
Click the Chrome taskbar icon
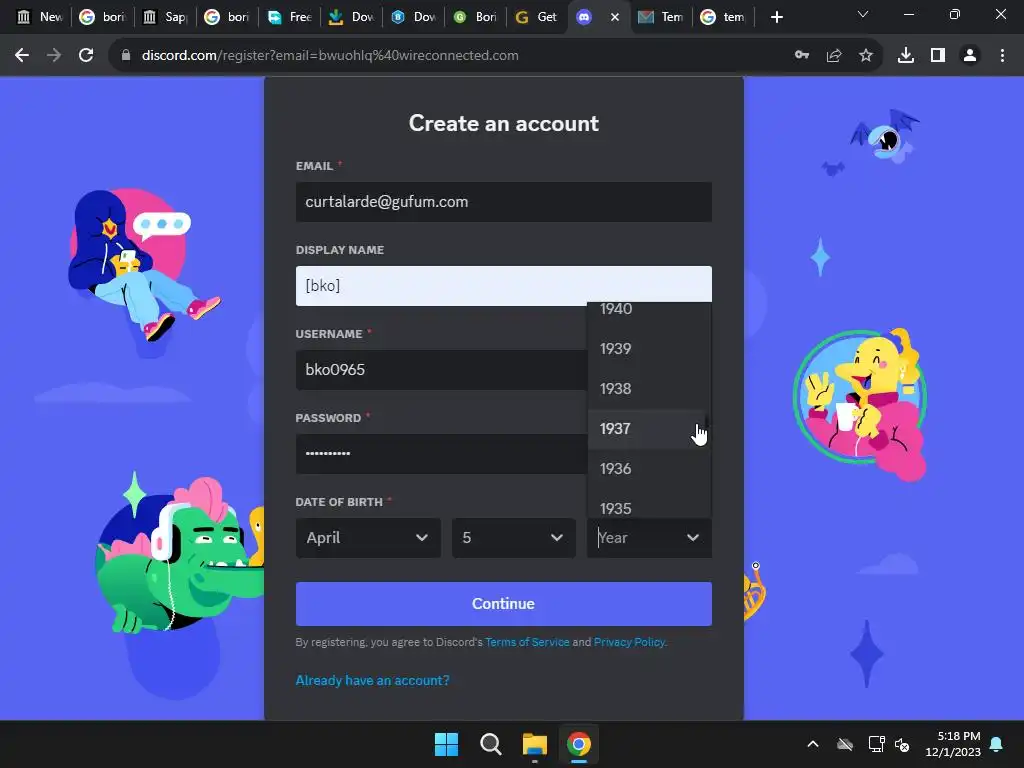(x=579, y=744)
